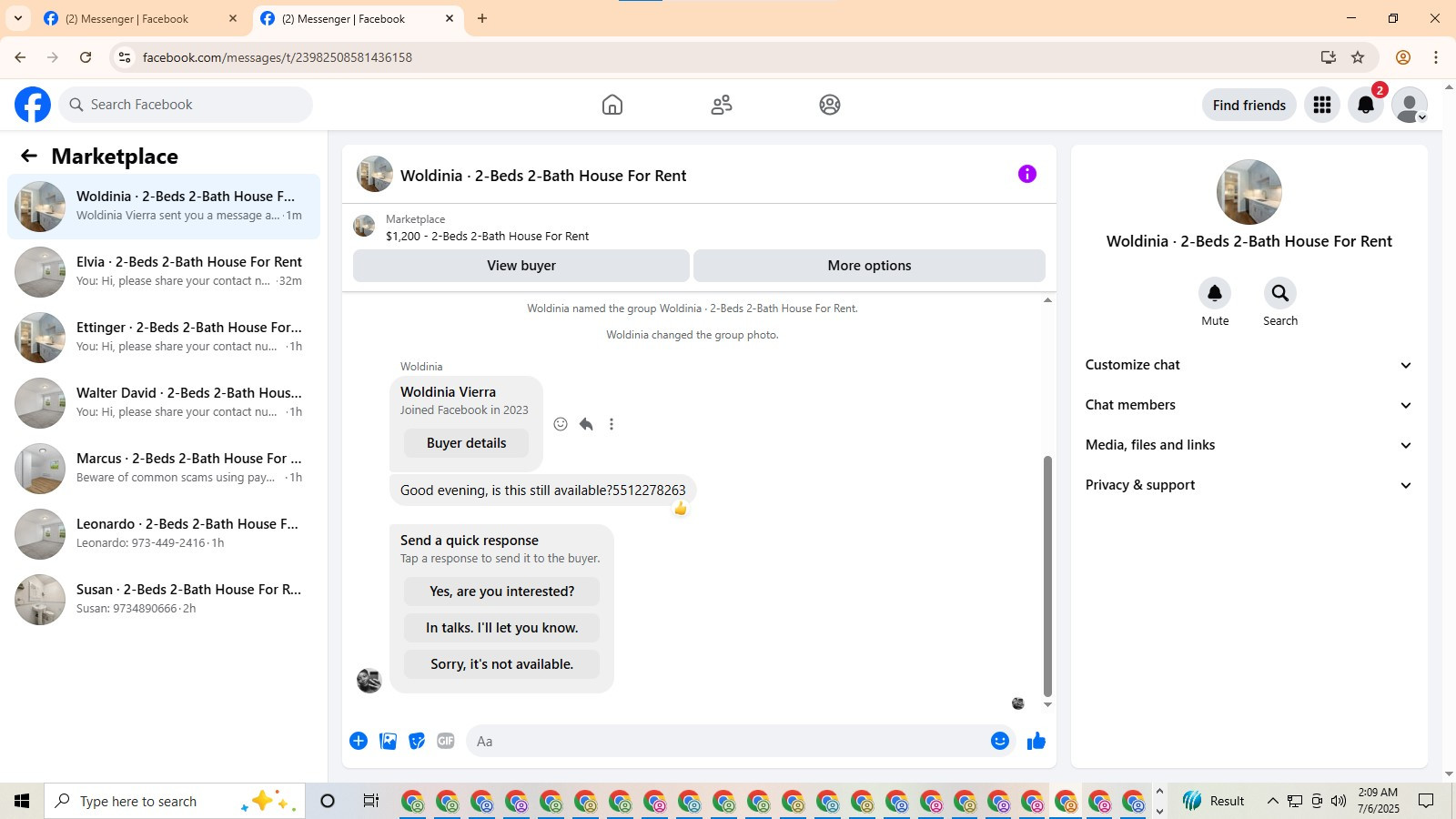Open the Facebook logo home link
1456x819 pixels.
33,105
